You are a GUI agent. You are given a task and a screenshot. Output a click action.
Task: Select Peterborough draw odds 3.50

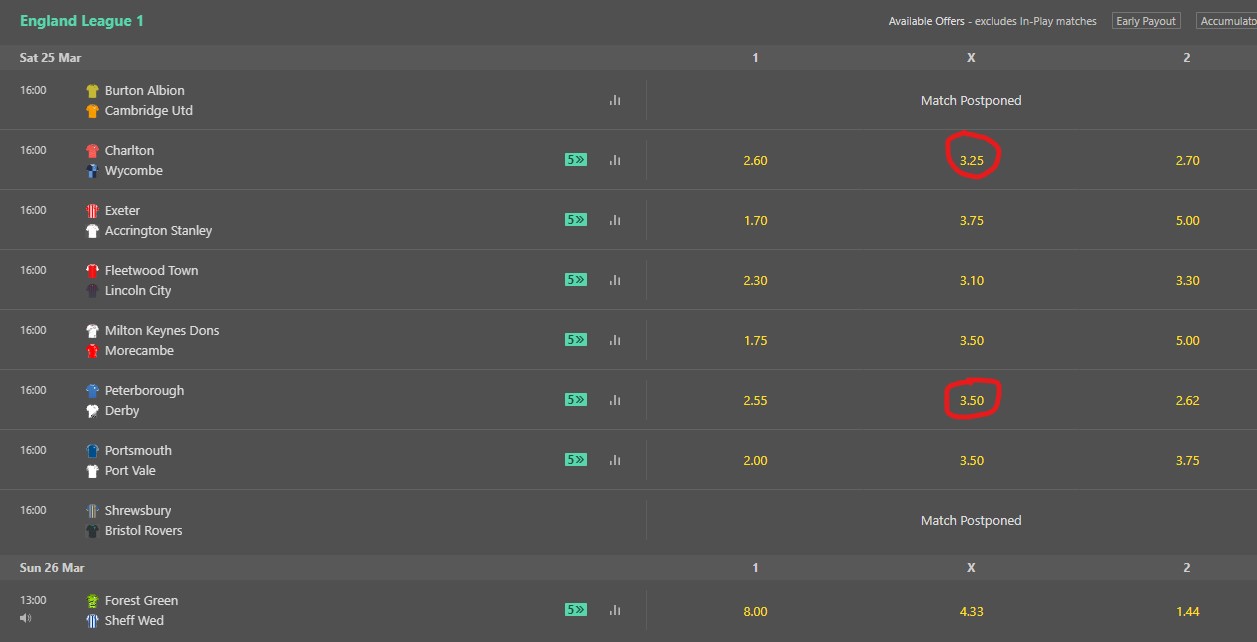click(x=971, y=400)
